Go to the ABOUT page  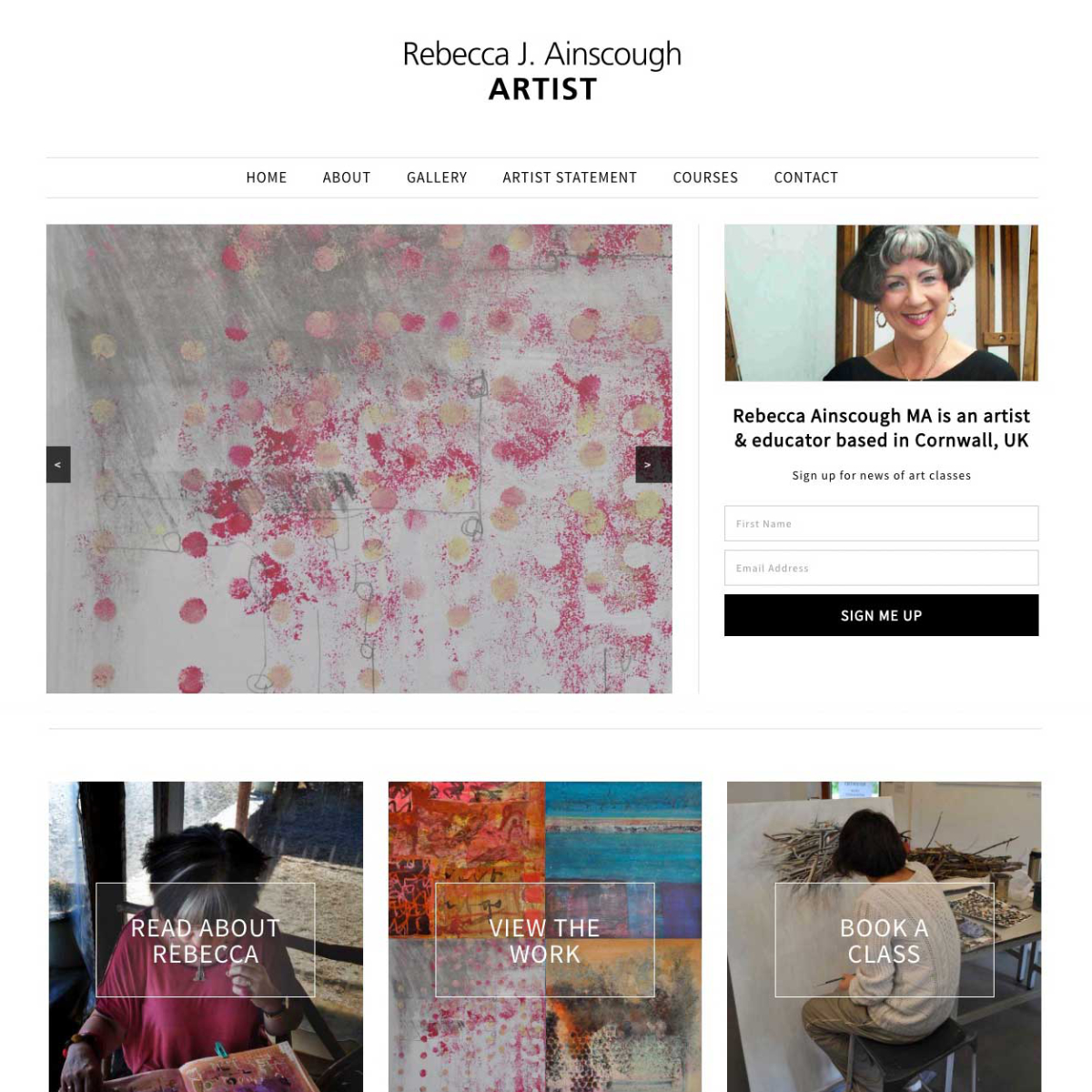click(x=347, y=177)
